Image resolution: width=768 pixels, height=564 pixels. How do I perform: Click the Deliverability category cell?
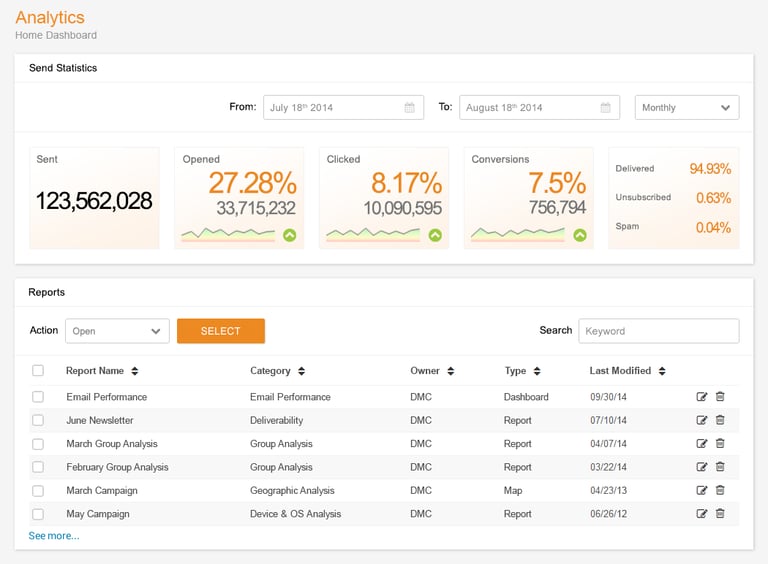click(276, 421)
